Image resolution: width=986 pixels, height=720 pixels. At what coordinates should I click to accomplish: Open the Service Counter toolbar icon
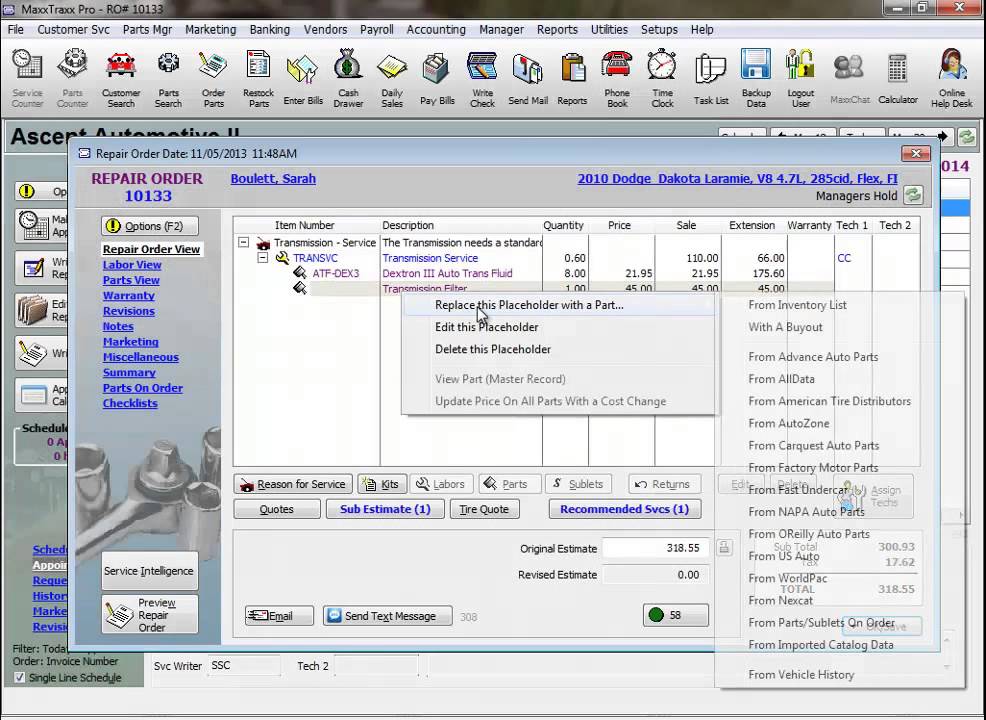tap(28, 78)
